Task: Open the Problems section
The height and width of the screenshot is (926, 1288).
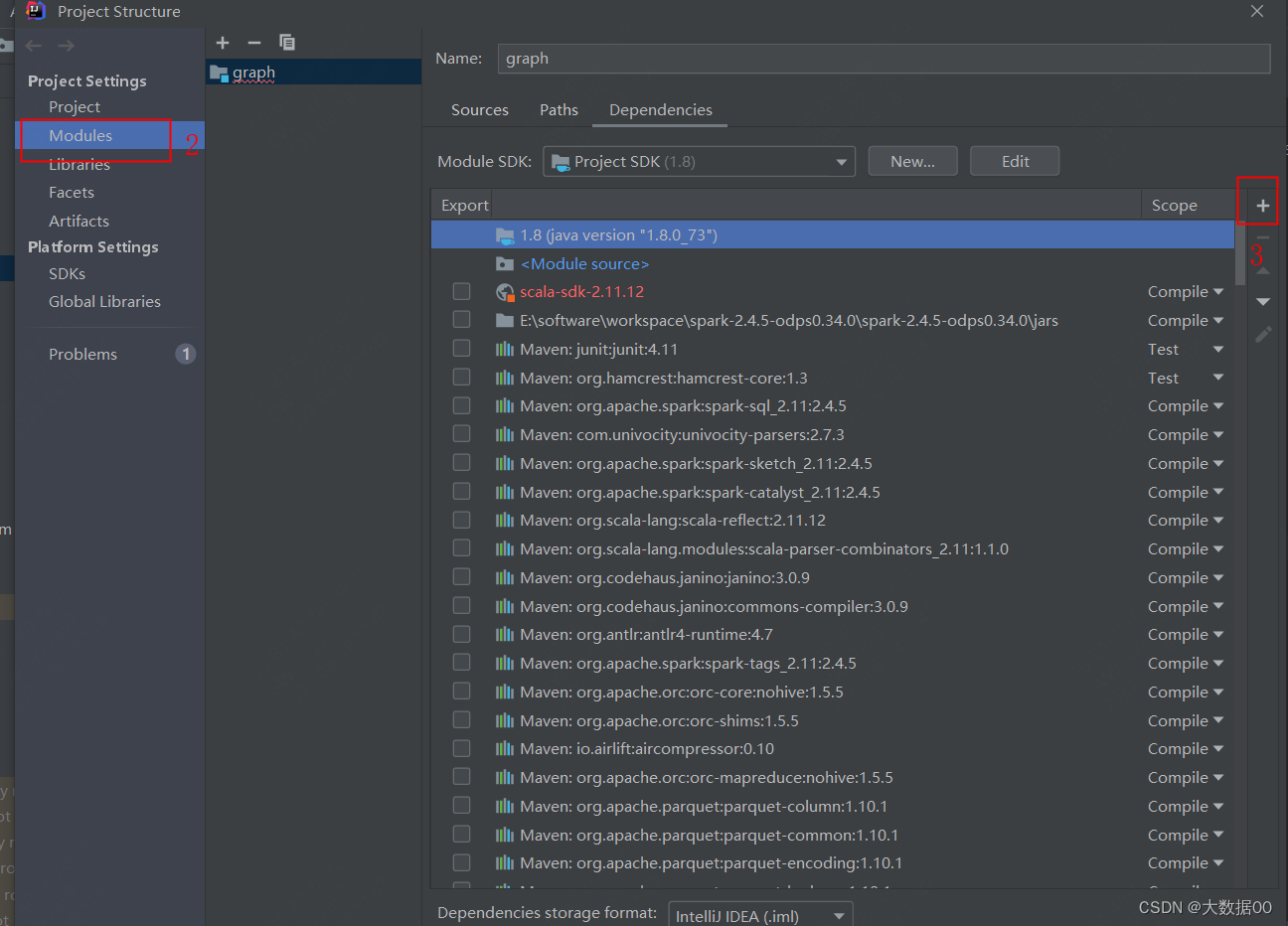Action: pyautogui.click(x=82, y=355)
